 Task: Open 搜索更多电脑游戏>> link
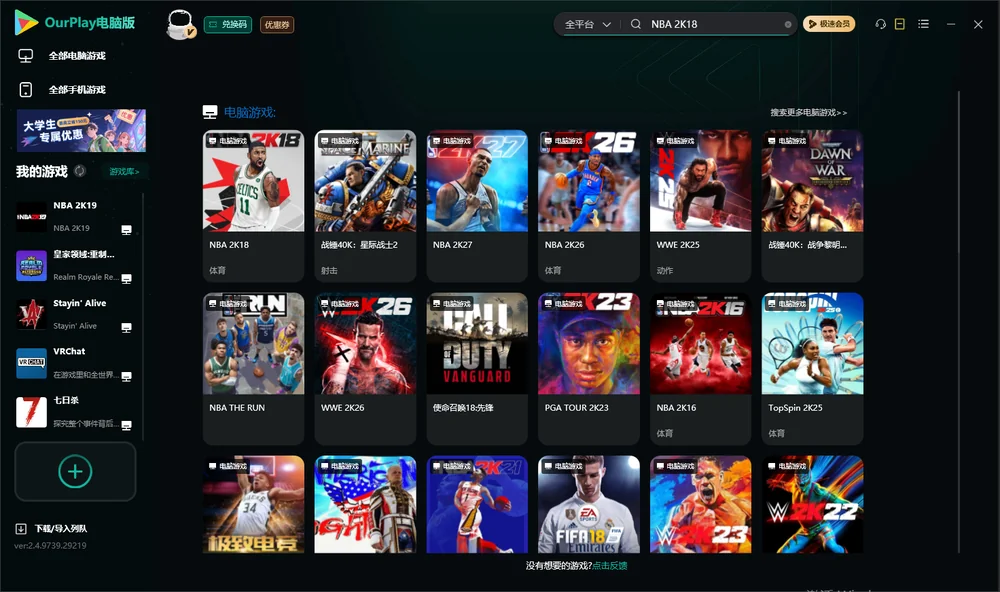point(808,113)
